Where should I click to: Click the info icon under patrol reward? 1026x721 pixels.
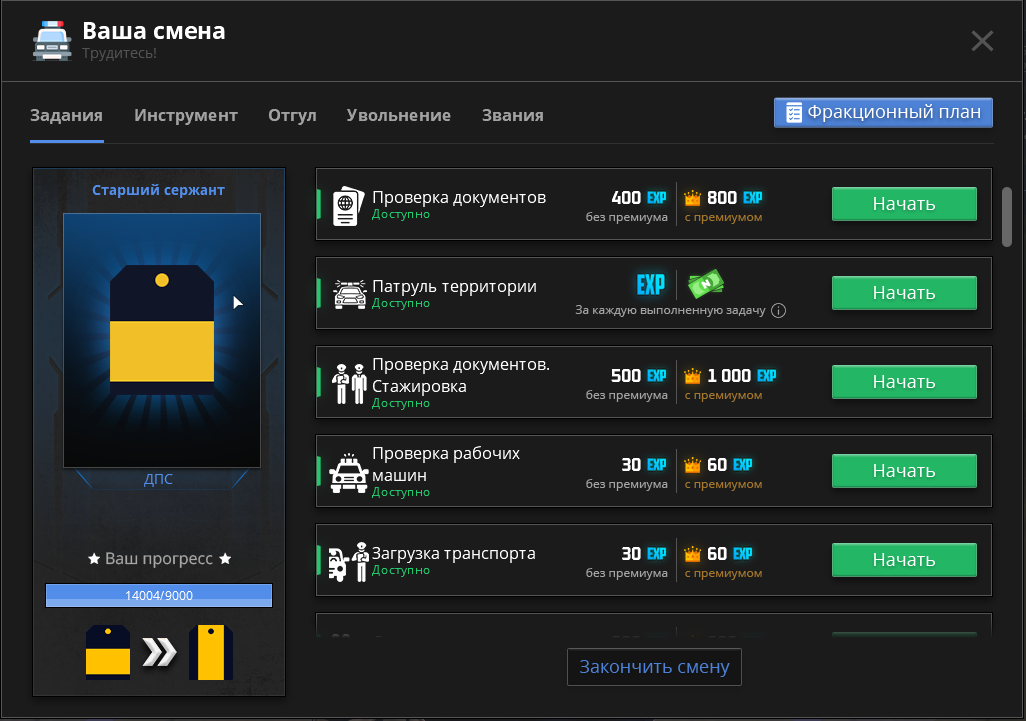pyautogui.click(x=779, y=310)
